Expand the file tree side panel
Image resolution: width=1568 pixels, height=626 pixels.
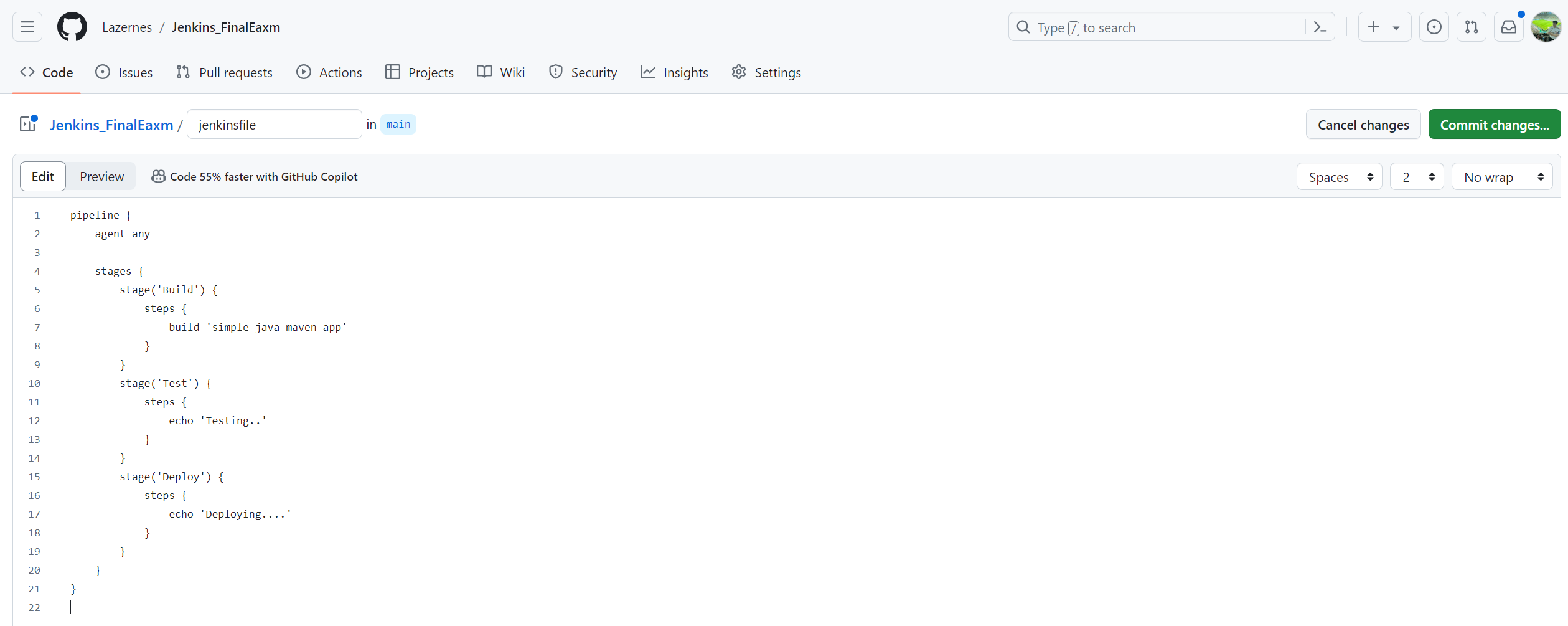tap(28, 124)
